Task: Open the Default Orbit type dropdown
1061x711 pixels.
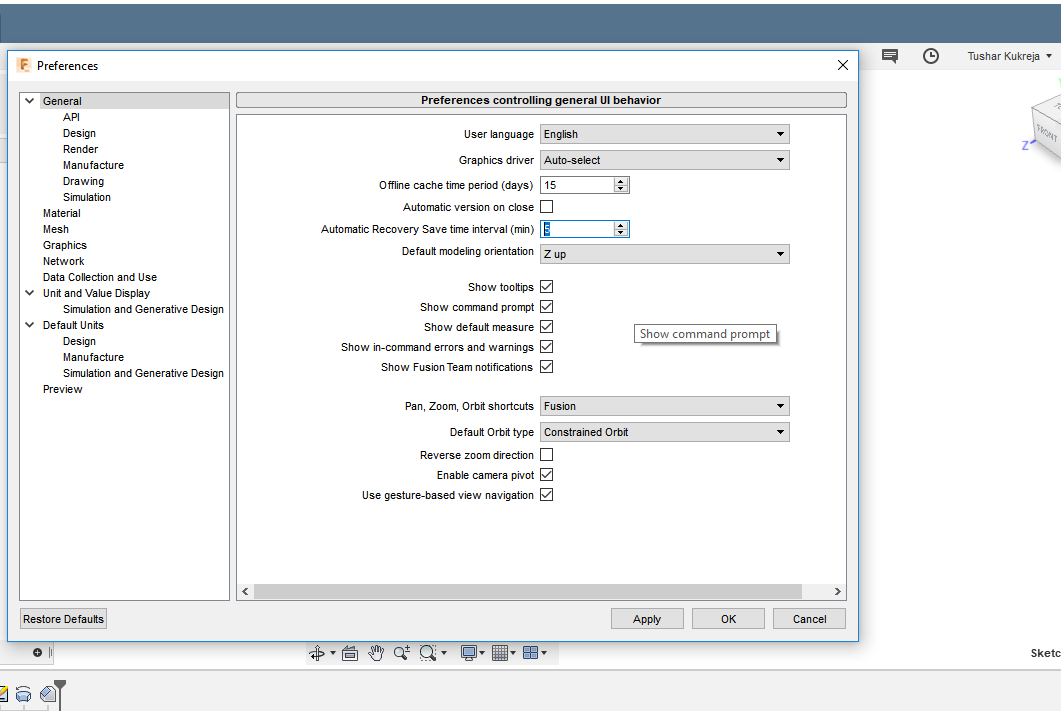Action: pos(664,432)
